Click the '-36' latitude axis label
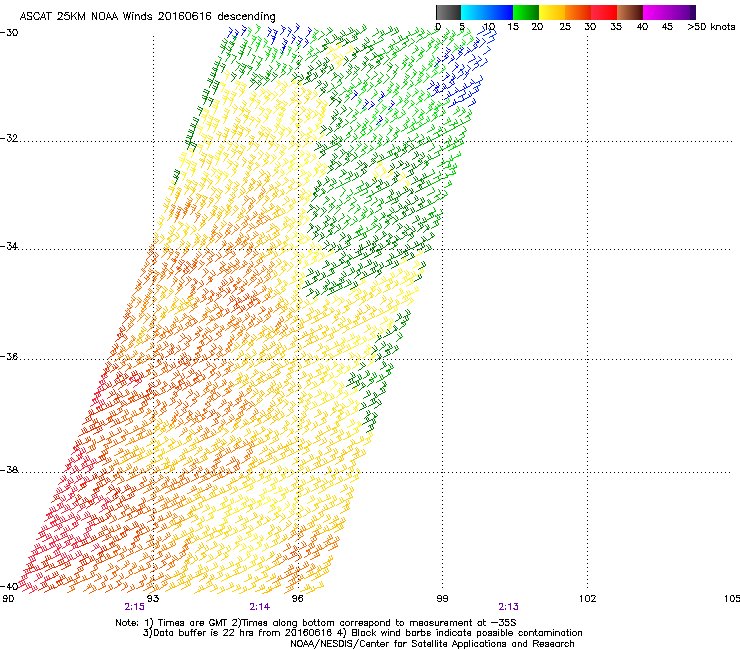Screen dimensions: 740x650 click(x=9, y=356)
